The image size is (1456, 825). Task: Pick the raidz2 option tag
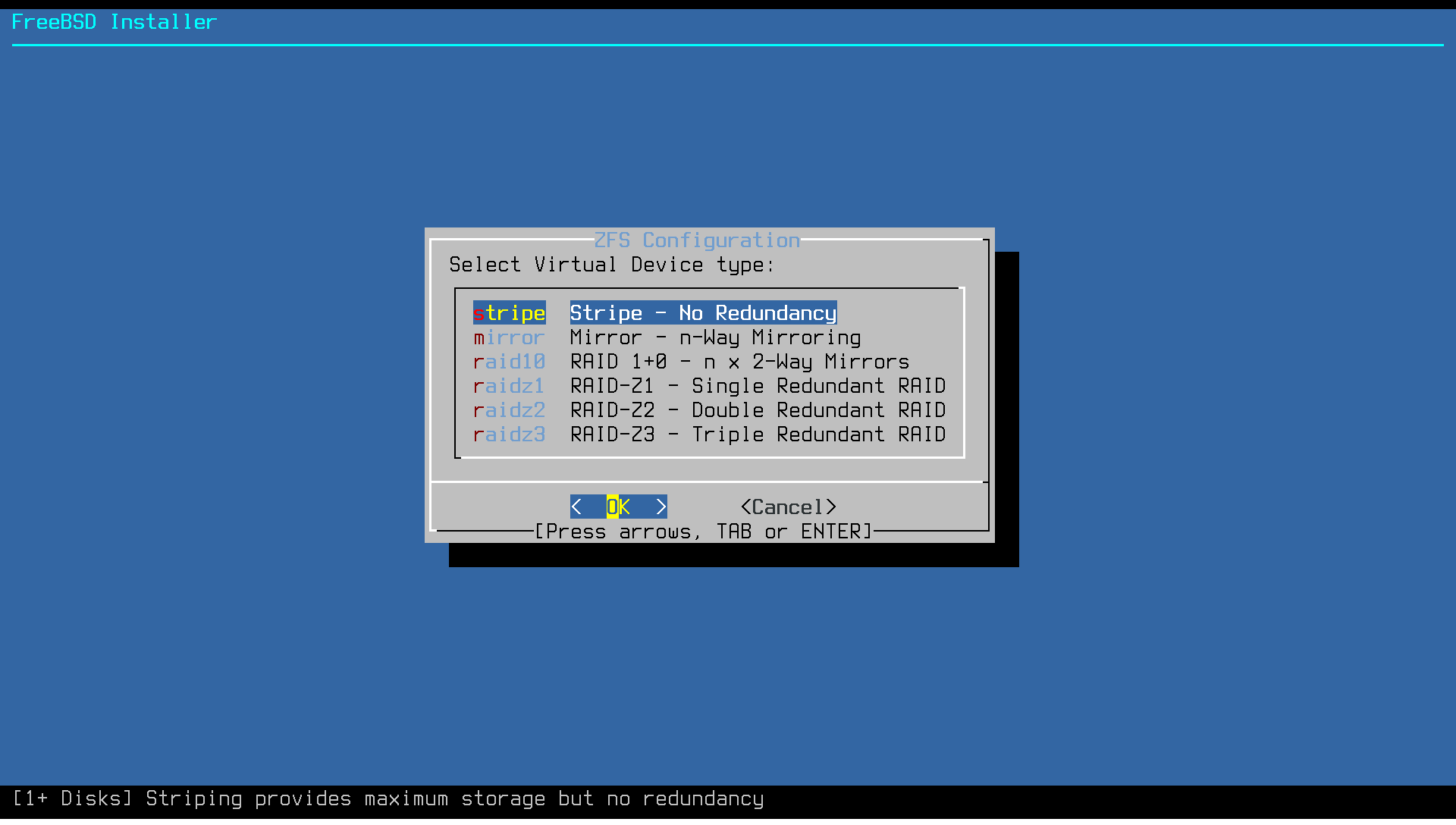tap(509, 410)
